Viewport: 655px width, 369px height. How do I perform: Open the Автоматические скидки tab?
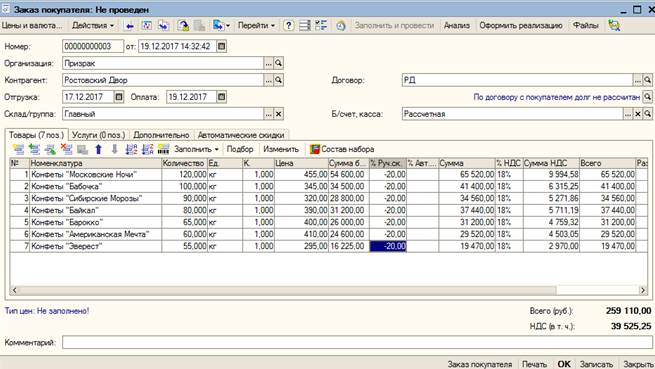pos(241,135)
